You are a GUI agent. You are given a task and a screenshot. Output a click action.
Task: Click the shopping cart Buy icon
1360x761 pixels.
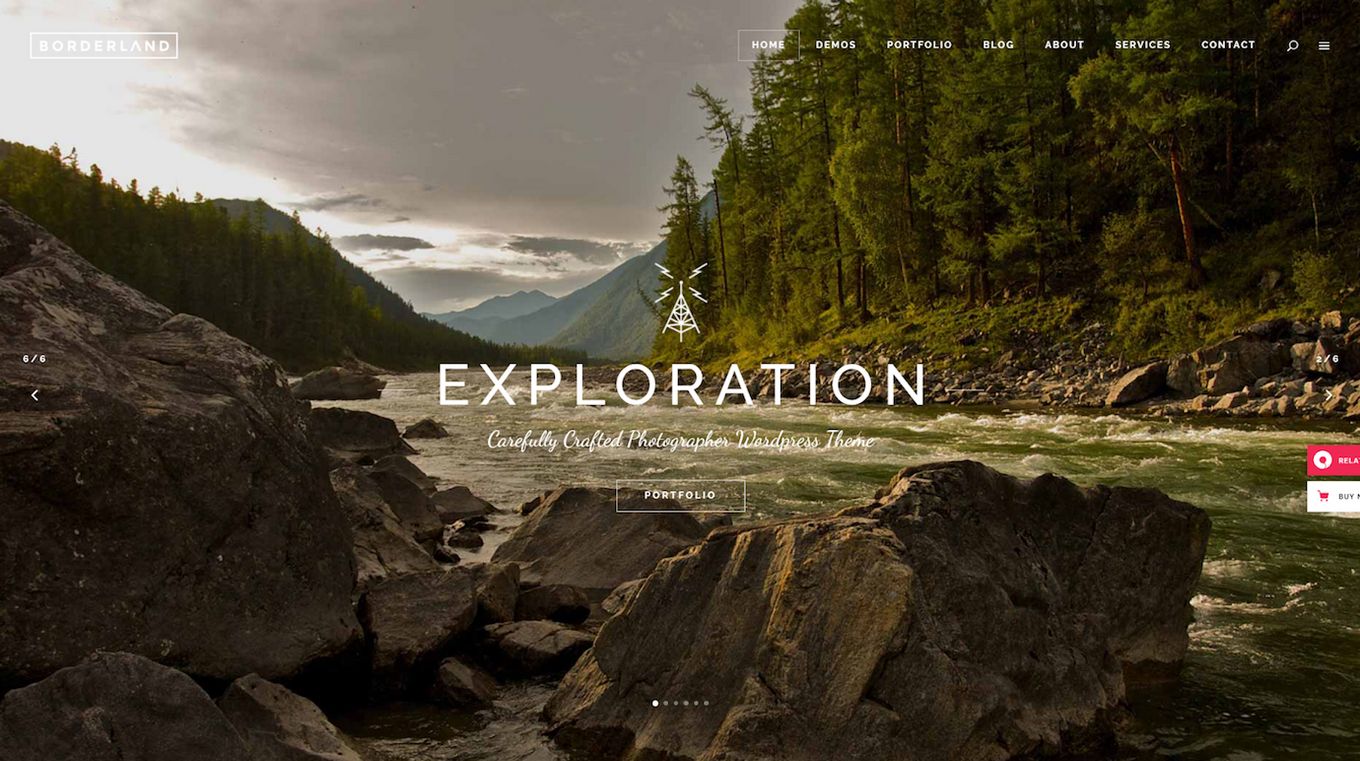1323,496
